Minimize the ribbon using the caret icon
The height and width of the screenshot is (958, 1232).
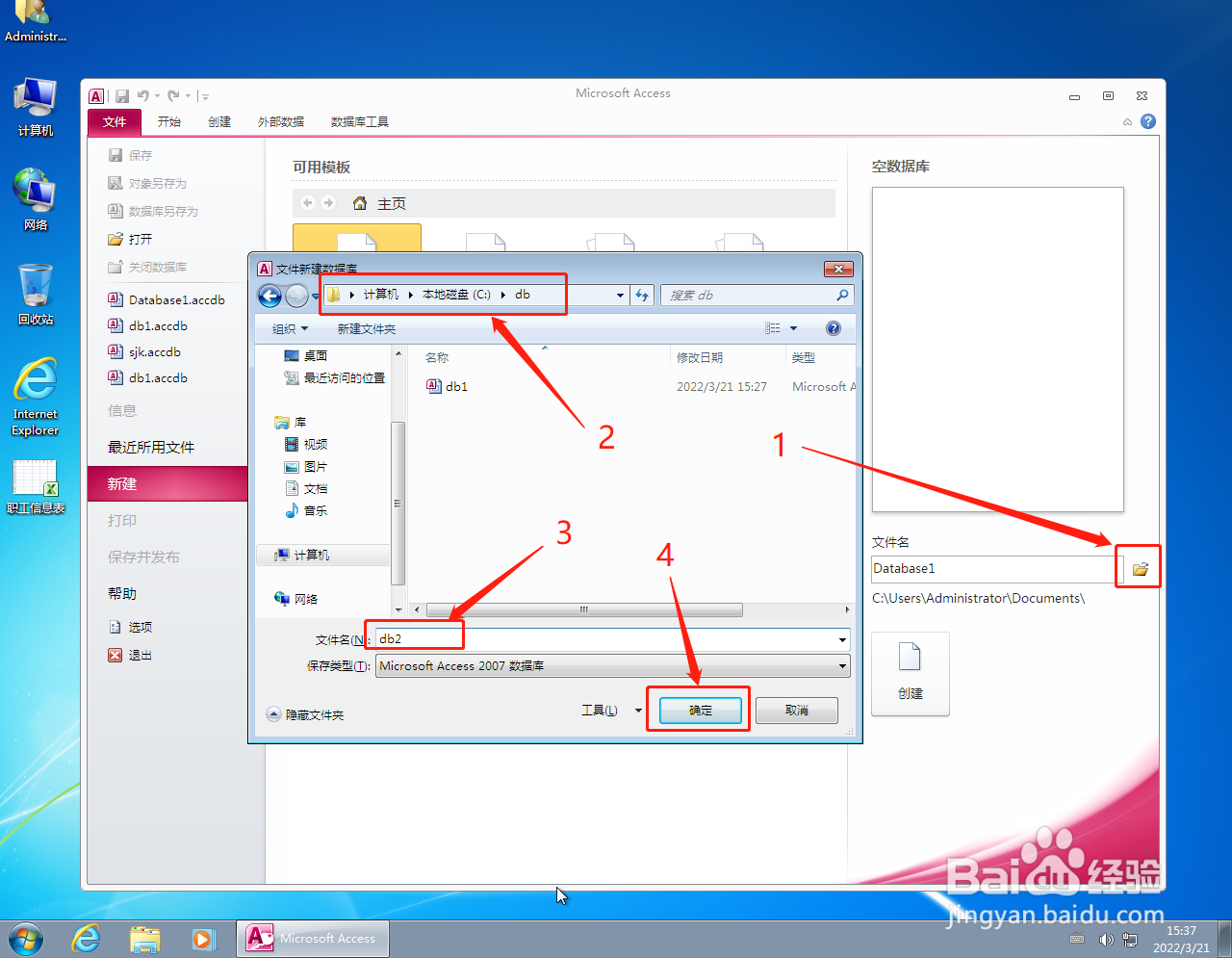click(1127, 122)
